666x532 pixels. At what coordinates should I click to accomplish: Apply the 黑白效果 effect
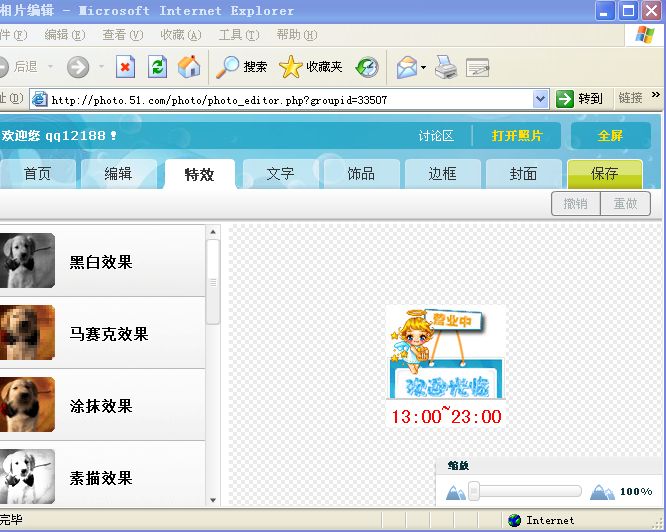[102, 261]
